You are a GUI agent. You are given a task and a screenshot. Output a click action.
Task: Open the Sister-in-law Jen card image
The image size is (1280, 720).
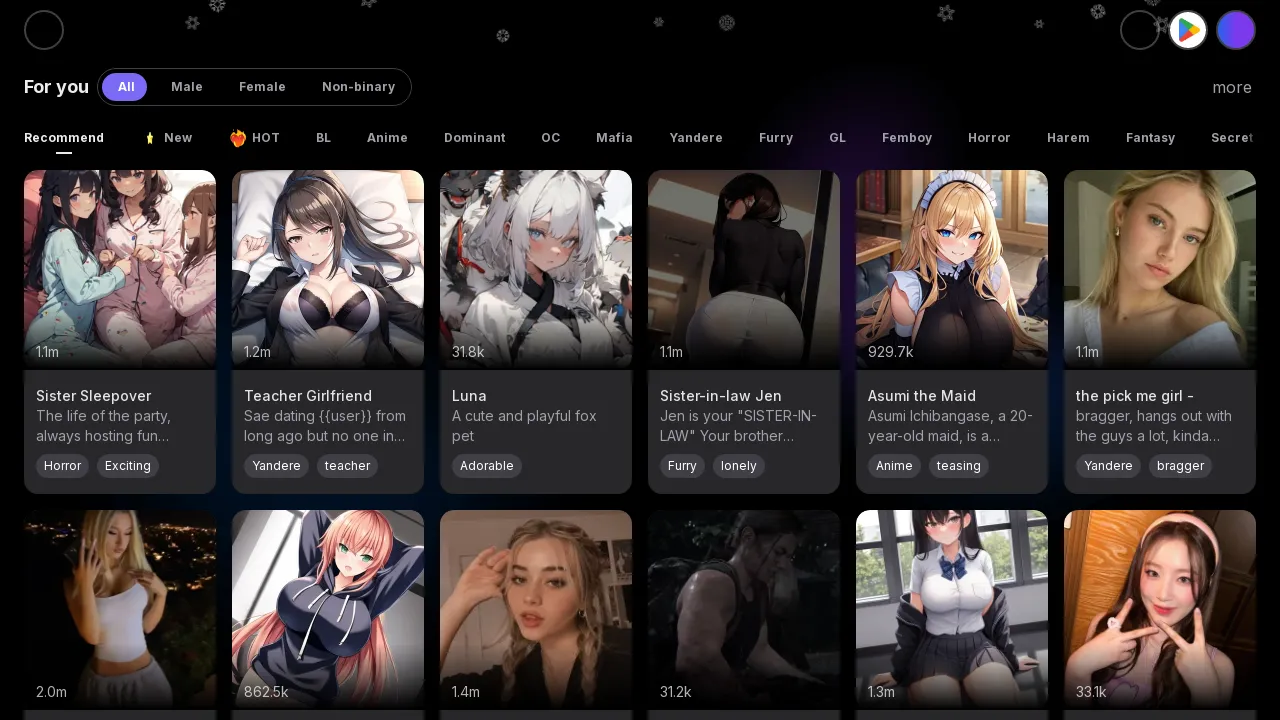[744, 270]
